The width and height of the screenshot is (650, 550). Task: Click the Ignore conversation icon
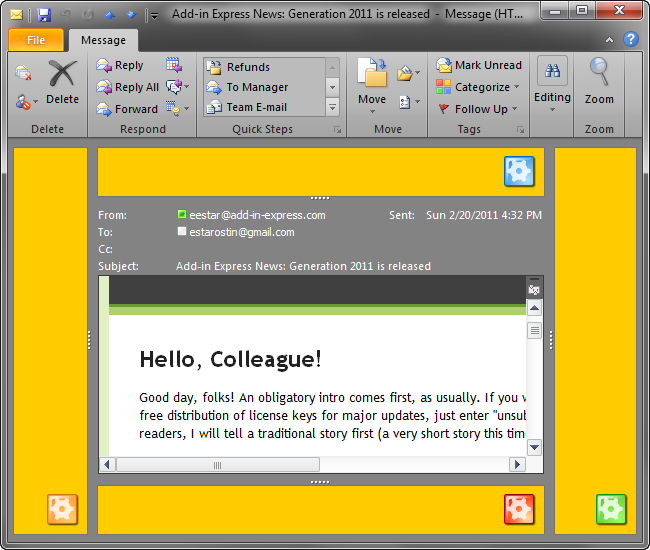point(23,73)
